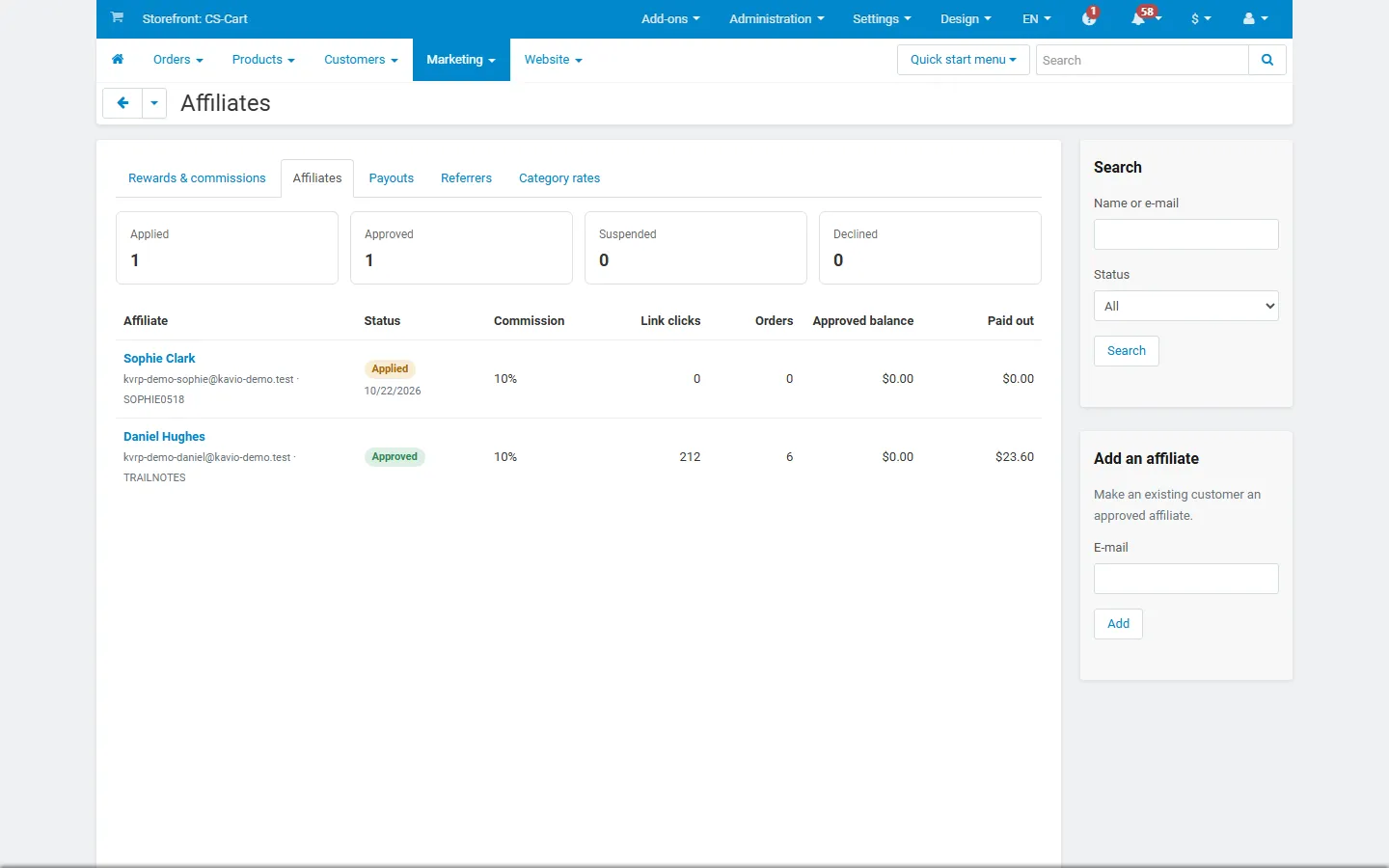Open Daniel Hughes affiliate link
Screen dimensions: 1389x868
coord(164,437)
